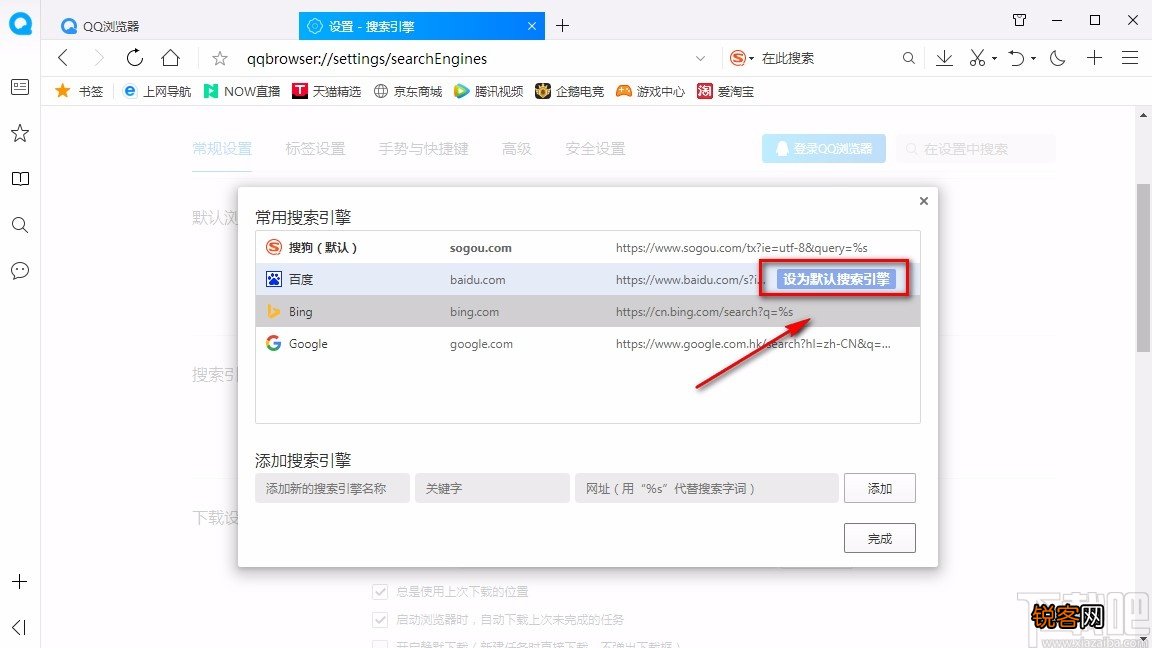1152x648 pixels.
Task: Open the sidebar reading book icon
Action: 20,179
